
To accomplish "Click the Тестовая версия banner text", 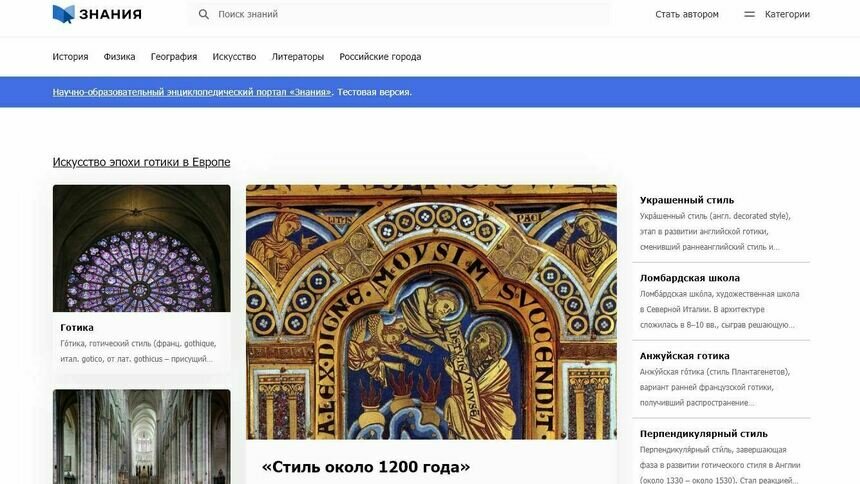I will point(374,92).
